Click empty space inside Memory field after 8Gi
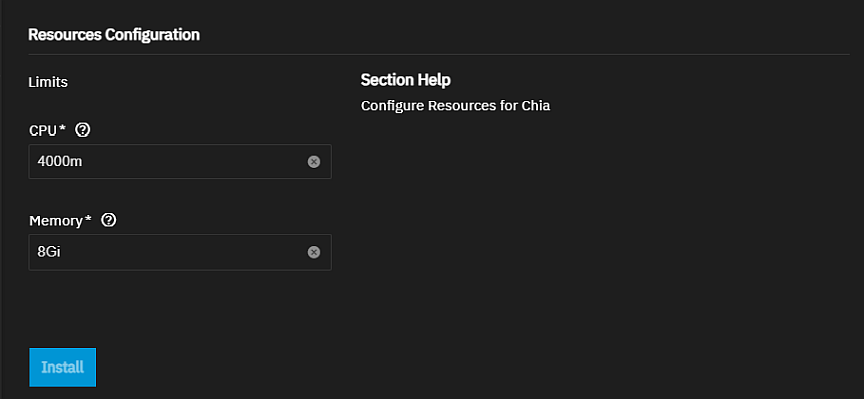 (182, 252)
